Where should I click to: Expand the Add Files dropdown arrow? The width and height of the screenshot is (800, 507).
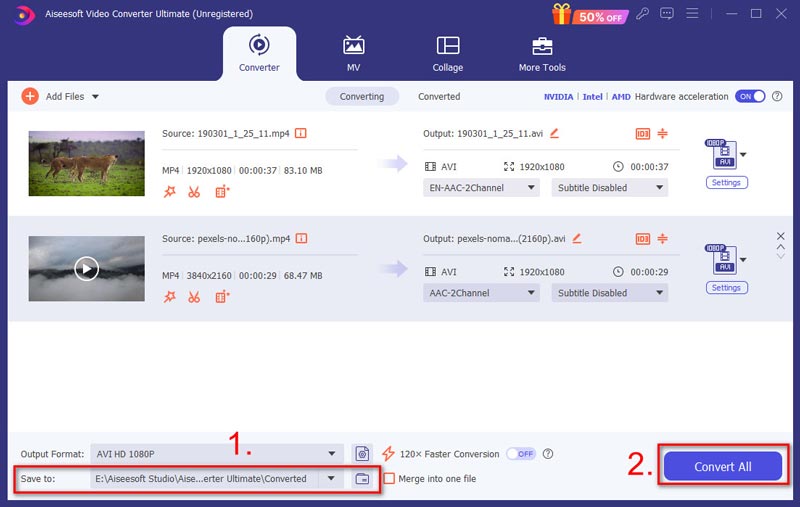coord(95,96)
